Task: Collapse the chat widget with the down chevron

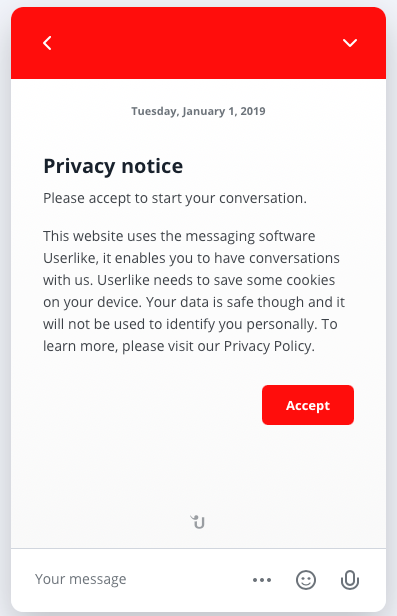Action: coord(349,42)
